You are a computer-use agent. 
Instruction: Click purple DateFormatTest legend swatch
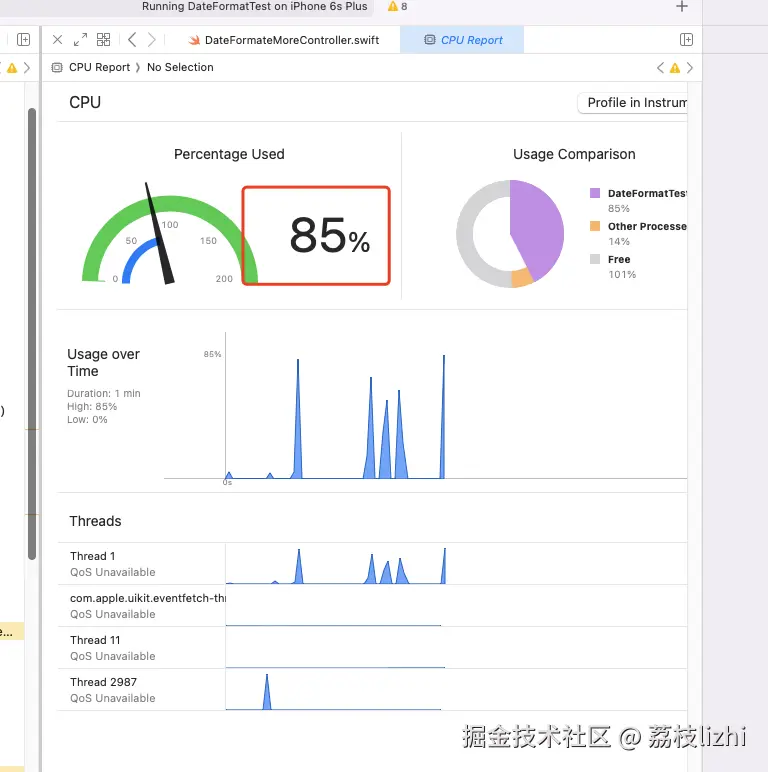pos(595,193)
